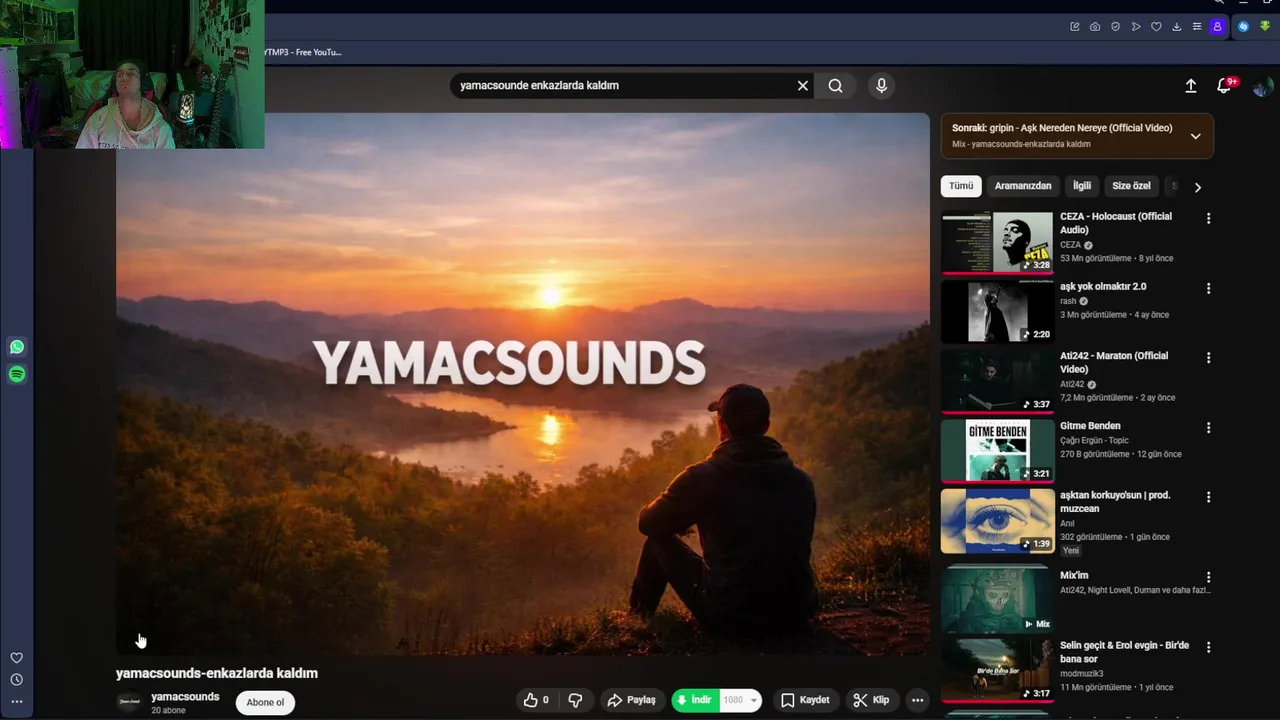
Task: Open Selin geçit & Erol evgin video title
Action: (x=1124, y=652)
